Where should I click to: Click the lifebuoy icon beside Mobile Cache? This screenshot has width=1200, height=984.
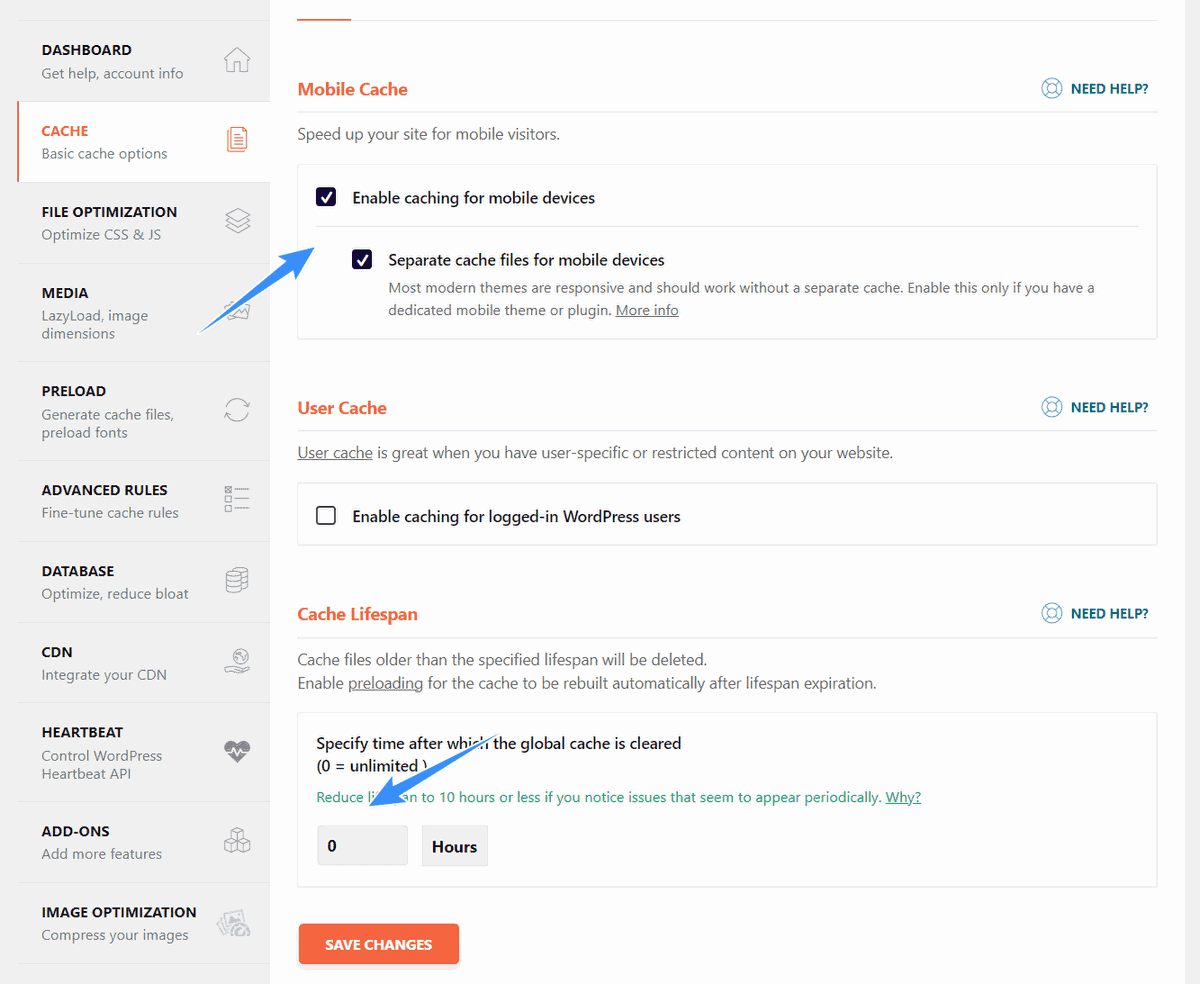coord(1051,89)
